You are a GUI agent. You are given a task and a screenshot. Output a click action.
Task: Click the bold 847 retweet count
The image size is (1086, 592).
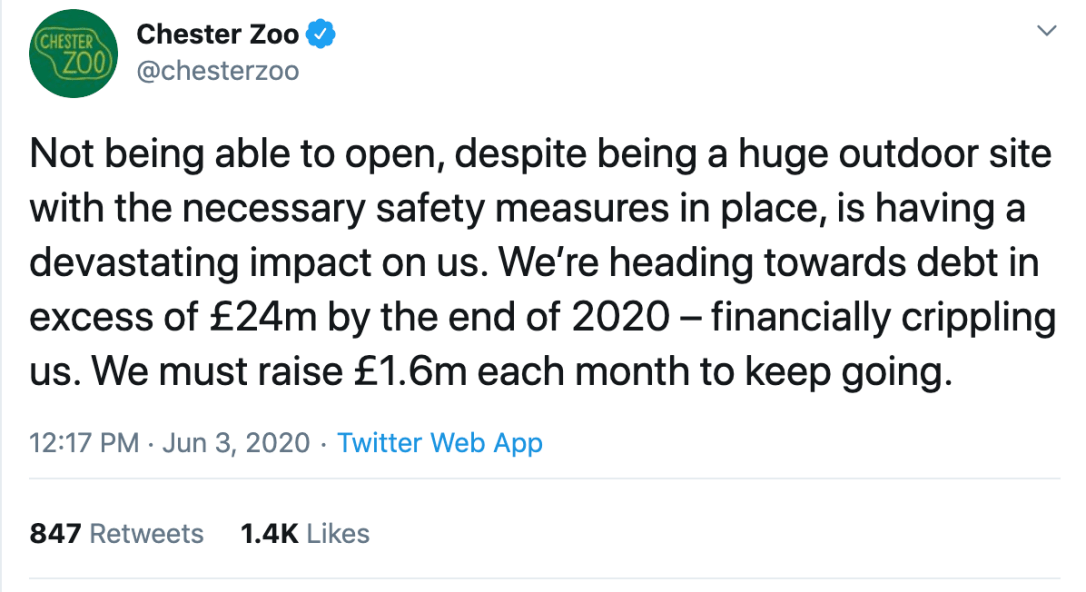tap(52, 533)
